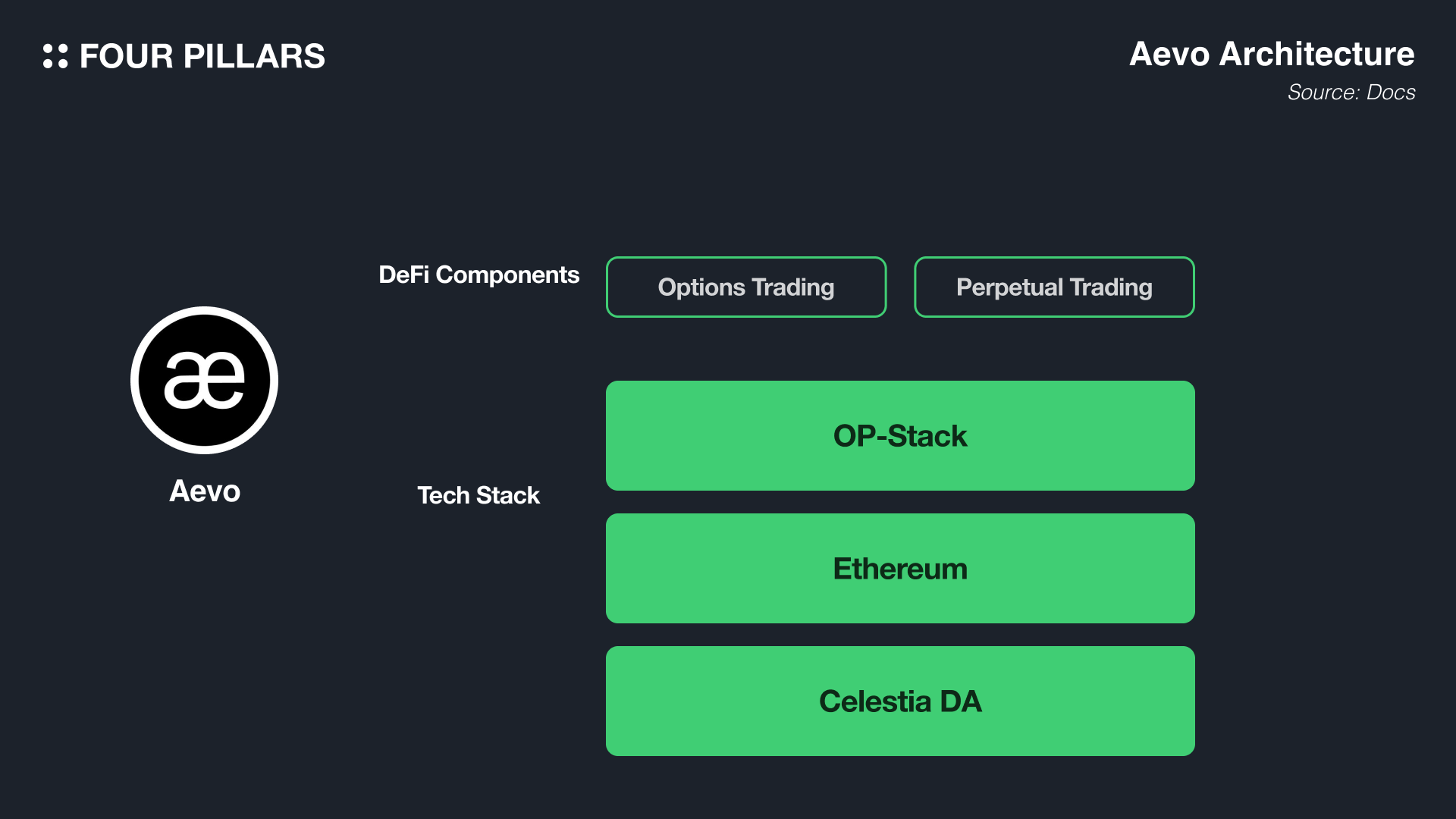Click the FOUR PILLARS brand text

click(202, 56)
